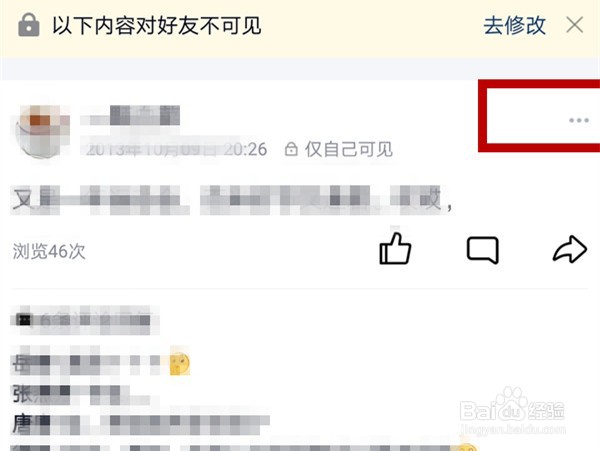The height and width of the screenshot is (451, 600).
Task: Open the three-dot more options menu
Action: [x=579, y=120]
